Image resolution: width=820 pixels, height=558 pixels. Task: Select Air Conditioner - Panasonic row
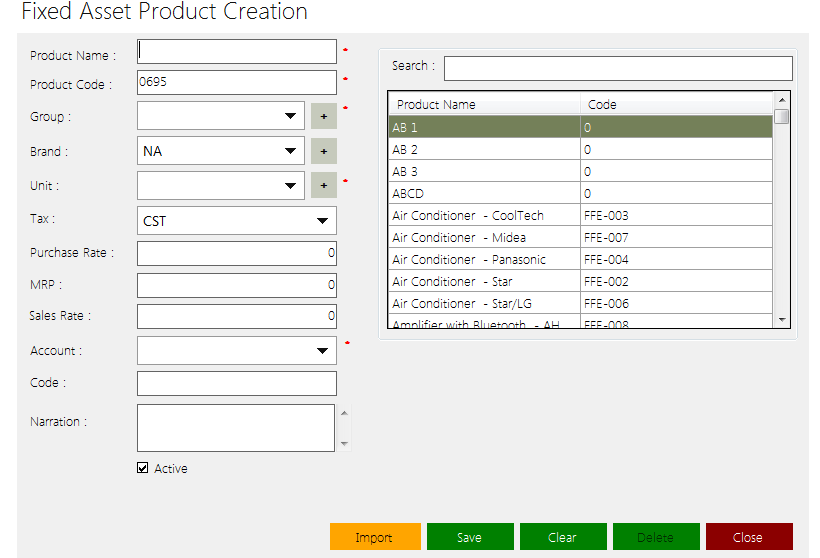tap(484, 259)
